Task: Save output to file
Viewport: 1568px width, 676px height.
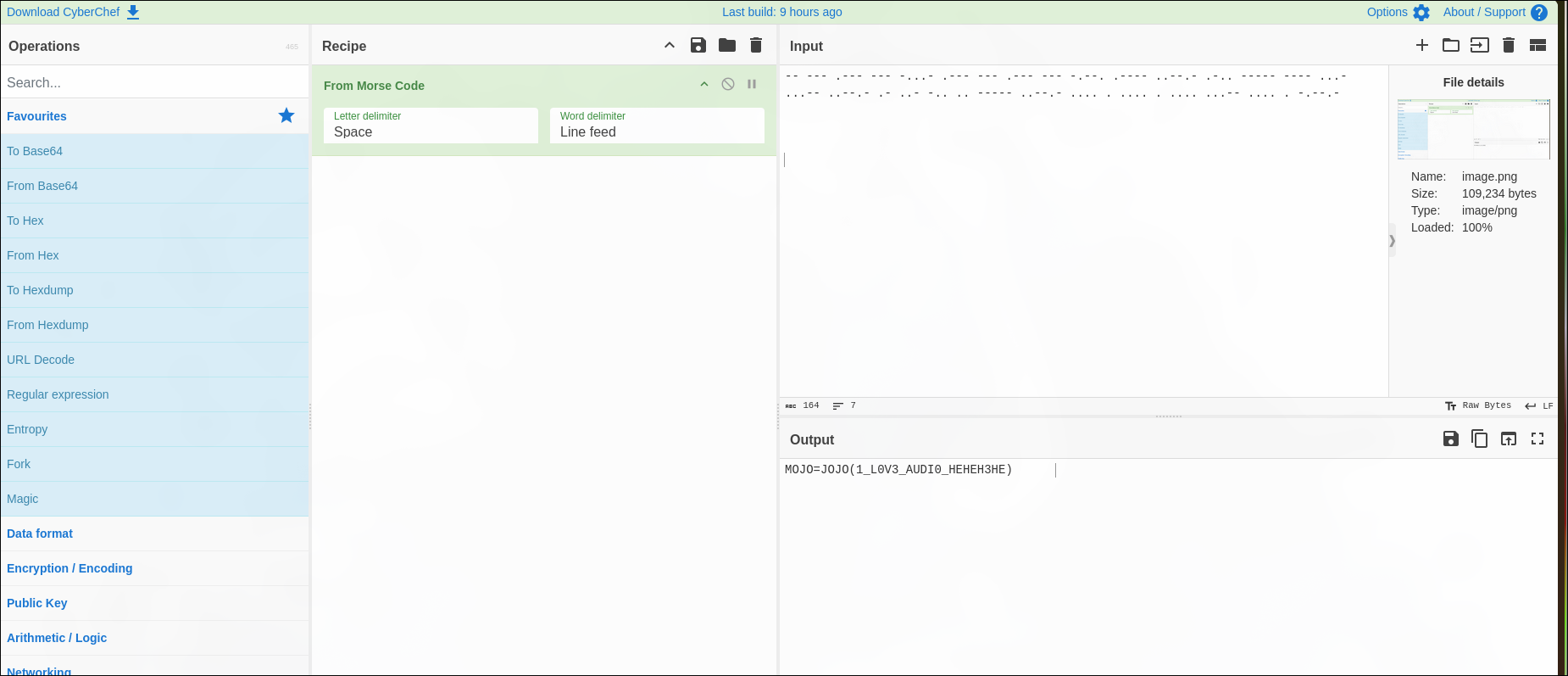Action: click(1451, 439)
